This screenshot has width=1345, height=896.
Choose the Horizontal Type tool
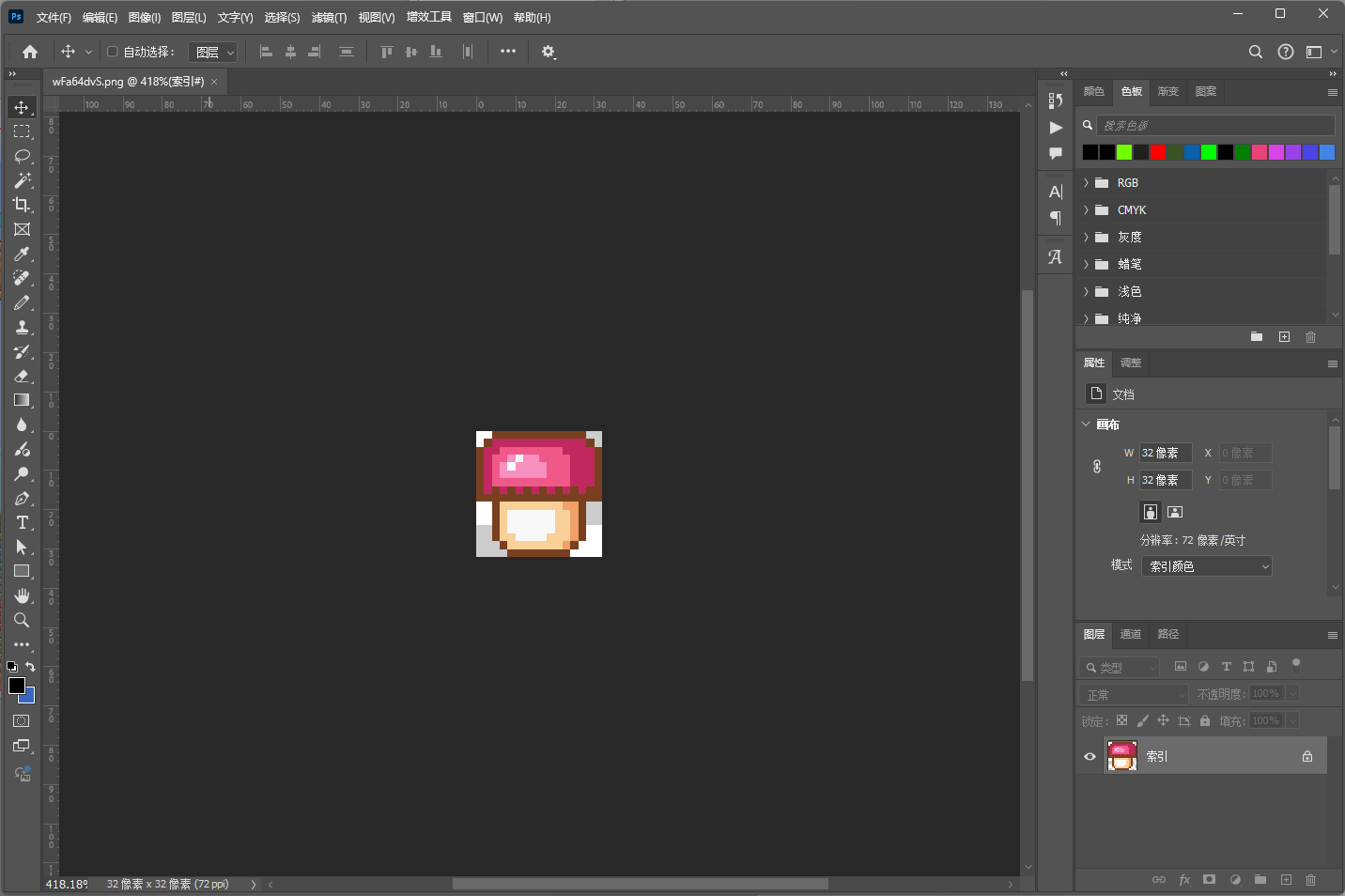click(x=22, y=522)
